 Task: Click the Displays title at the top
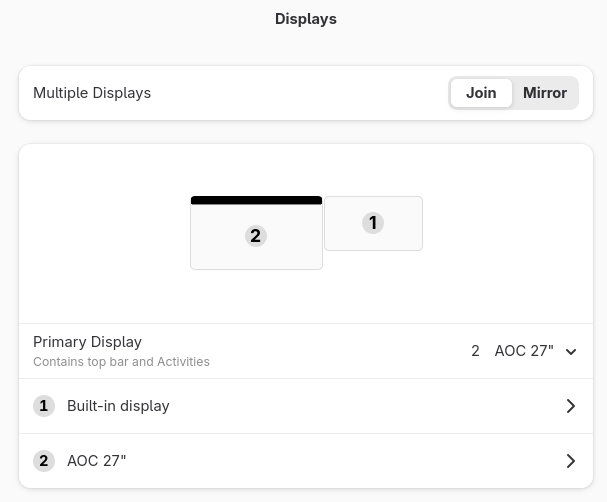(305, 19)
